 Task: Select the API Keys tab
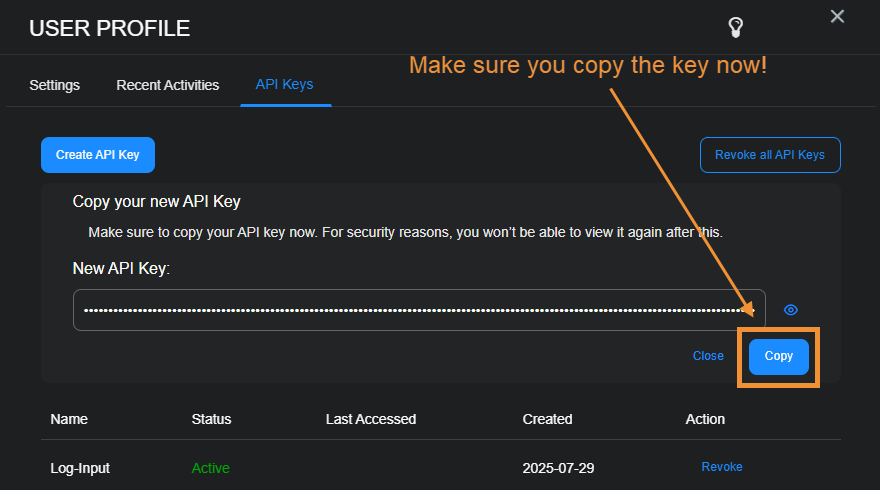click(x=285, y=85)
